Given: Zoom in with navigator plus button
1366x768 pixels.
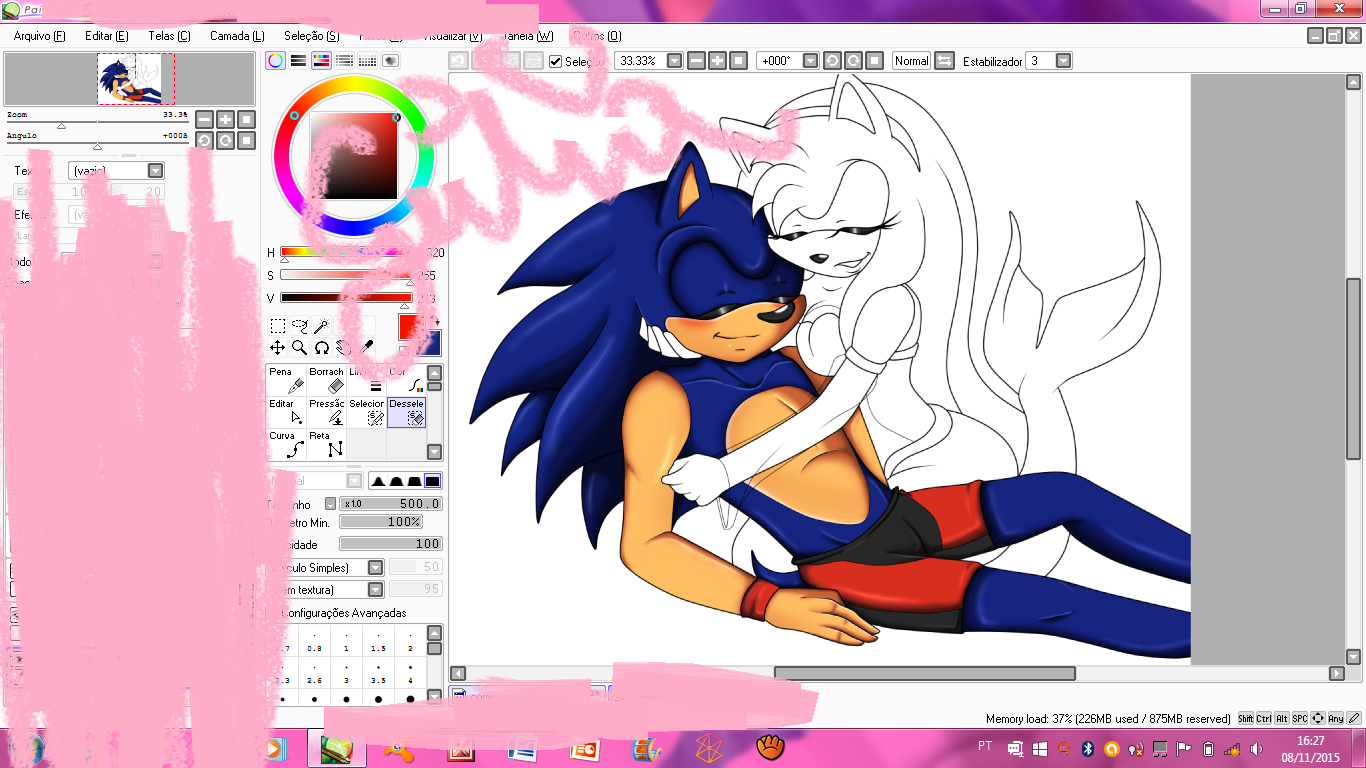Looking at the screenshot, I should 225,119.
